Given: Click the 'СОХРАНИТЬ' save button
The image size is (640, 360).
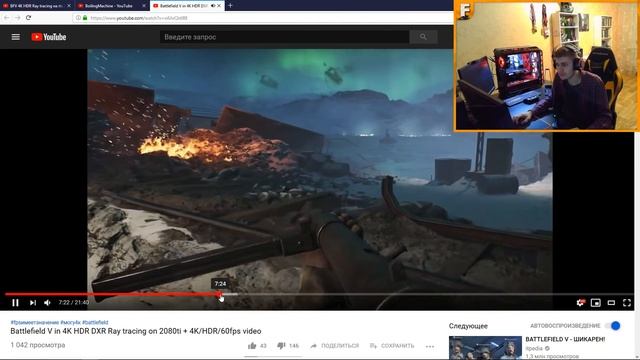Looking at the screenshot, I should [x=392, y=346].
